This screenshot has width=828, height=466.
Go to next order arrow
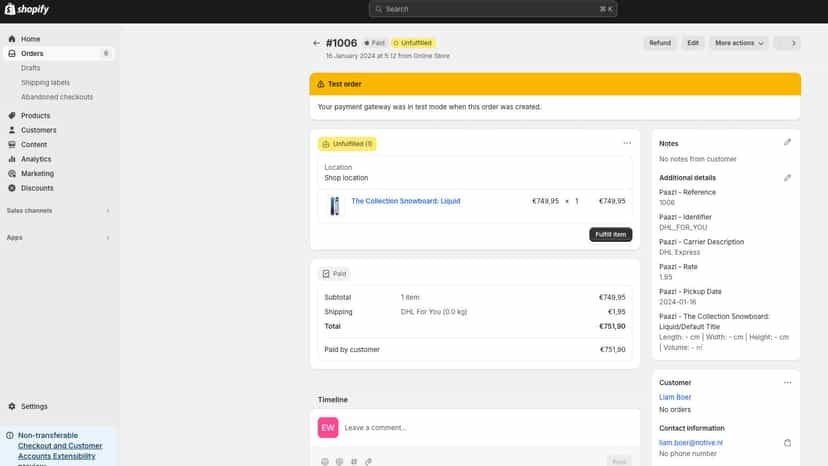[793, 43]
